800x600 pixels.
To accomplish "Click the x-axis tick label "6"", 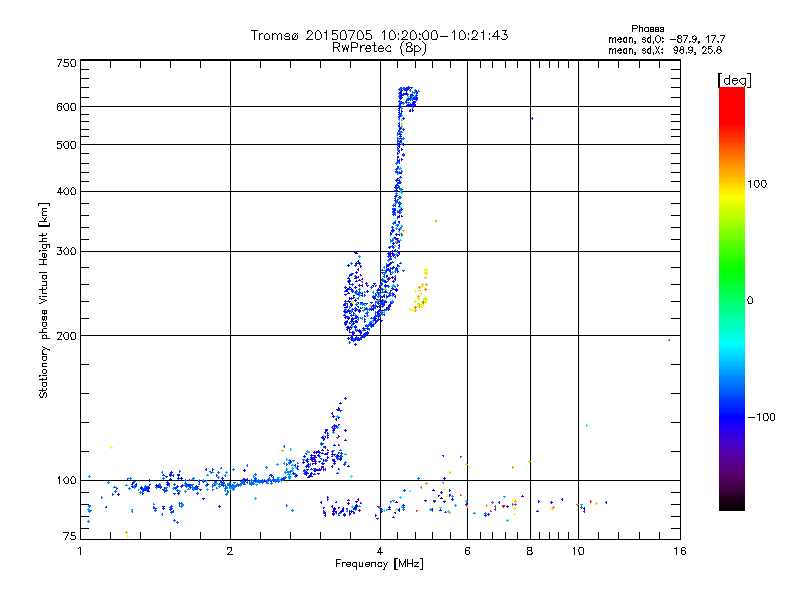I will [467, 551].
